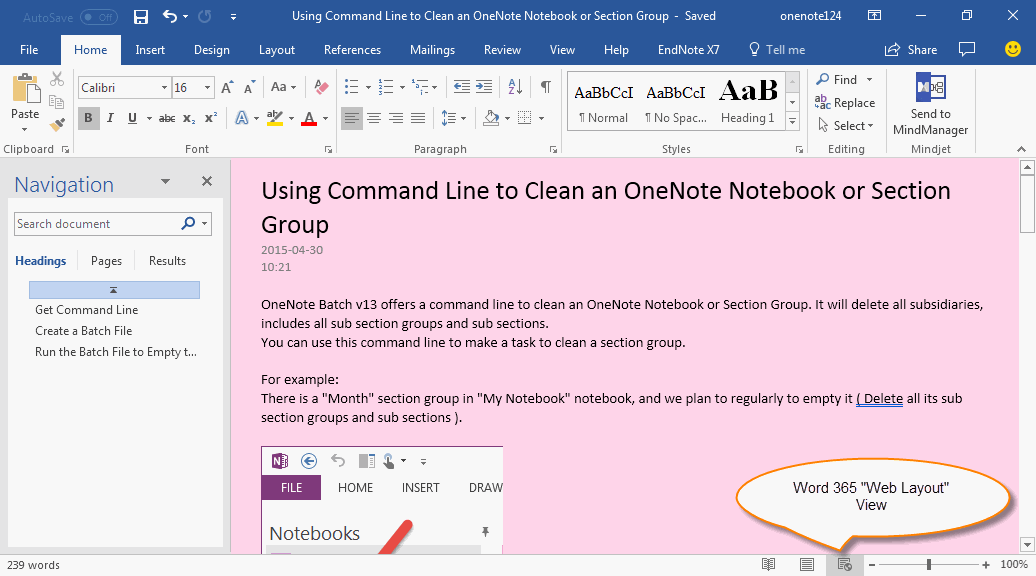Viewport: 1036px width, 576px height.
Task: Open the font color dropdown arrow
Action: 325,118
